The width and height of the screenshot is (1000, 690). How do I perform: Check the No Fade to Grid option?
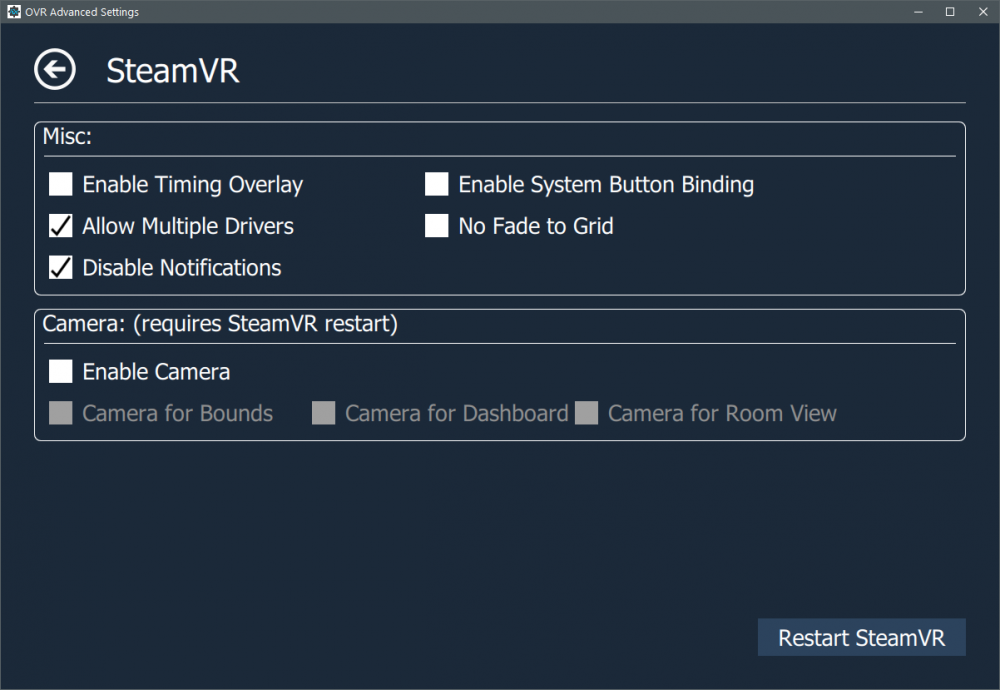point(437,226)
